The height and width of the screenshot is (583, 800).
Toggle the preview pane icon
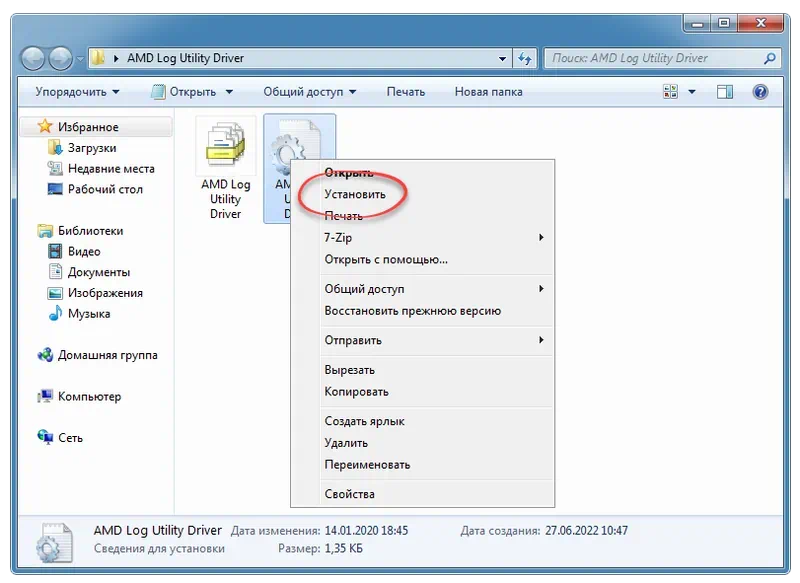coord(724,91)
